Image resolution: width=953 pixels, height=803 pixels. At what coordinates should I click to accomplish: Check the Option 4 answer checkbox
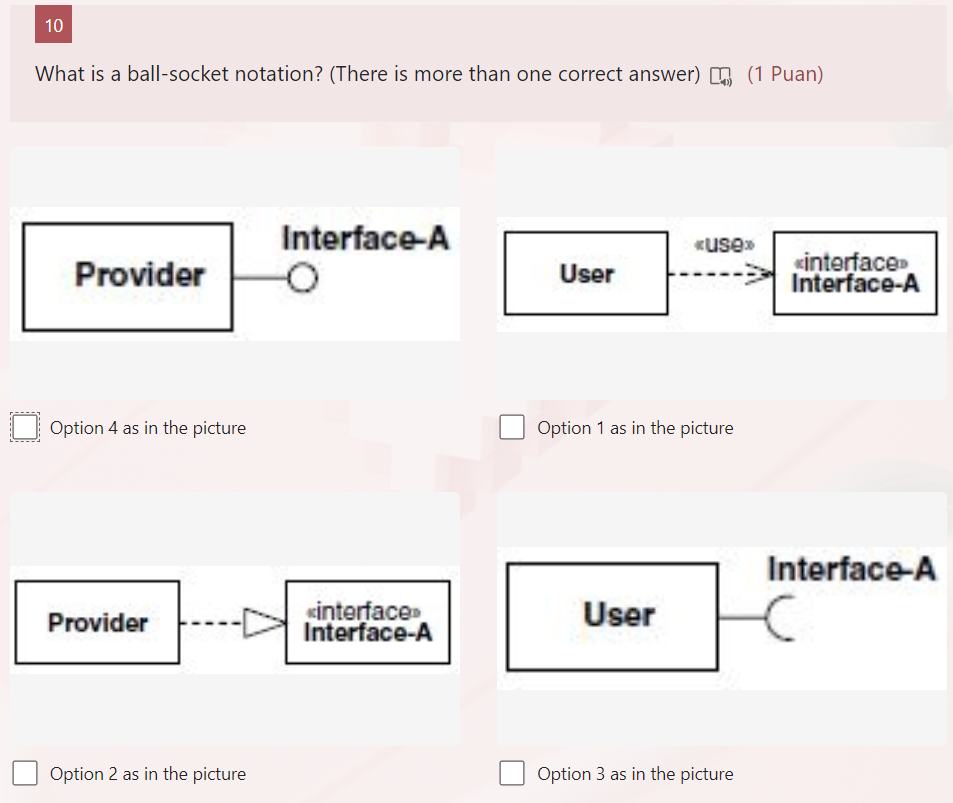coord(24,427)
